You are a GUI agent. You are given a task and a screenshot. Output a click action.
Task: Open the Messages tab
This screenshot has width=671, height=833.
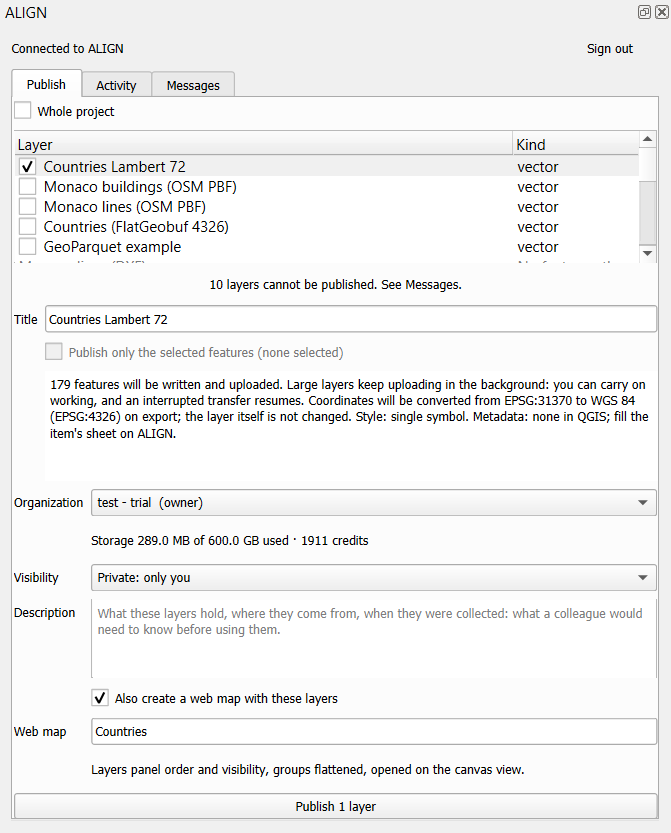[193, 85]
